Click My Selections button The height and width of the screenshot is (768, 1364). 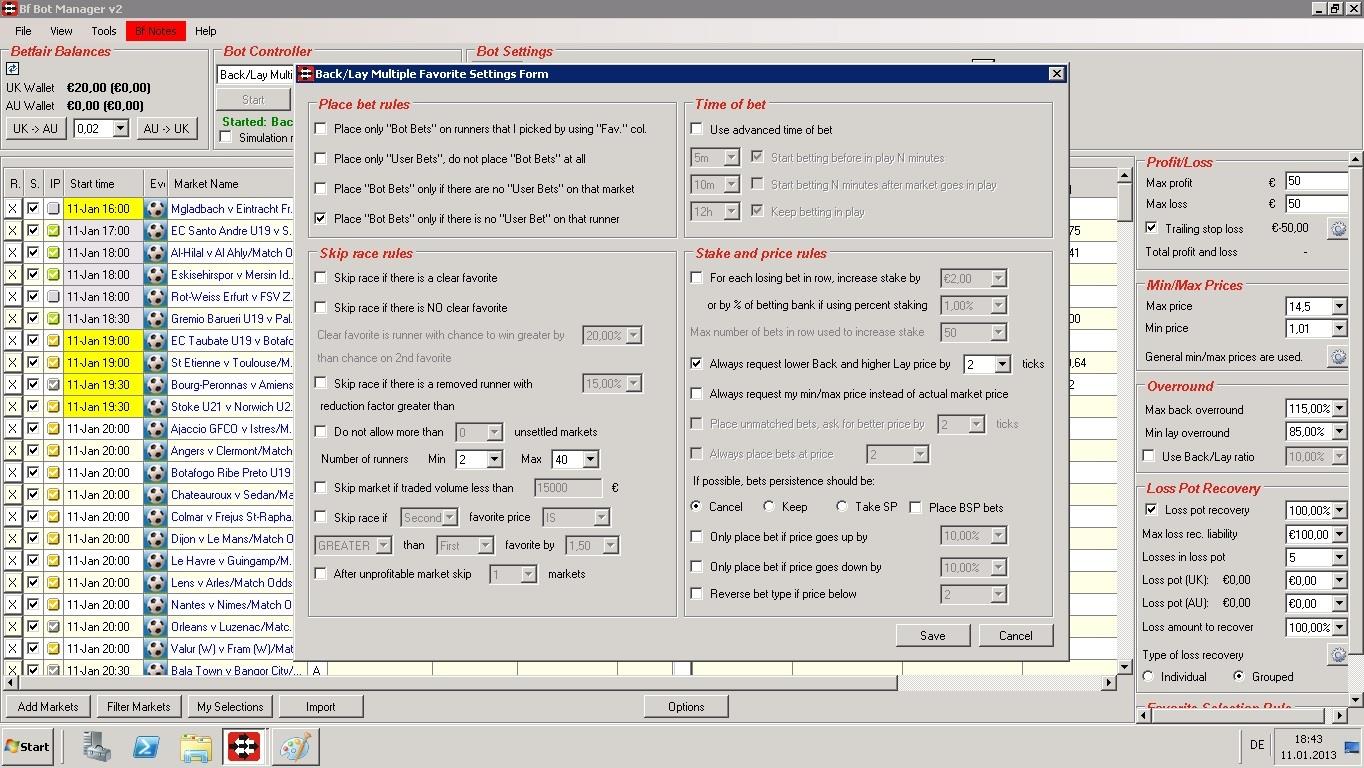point(230,706)
